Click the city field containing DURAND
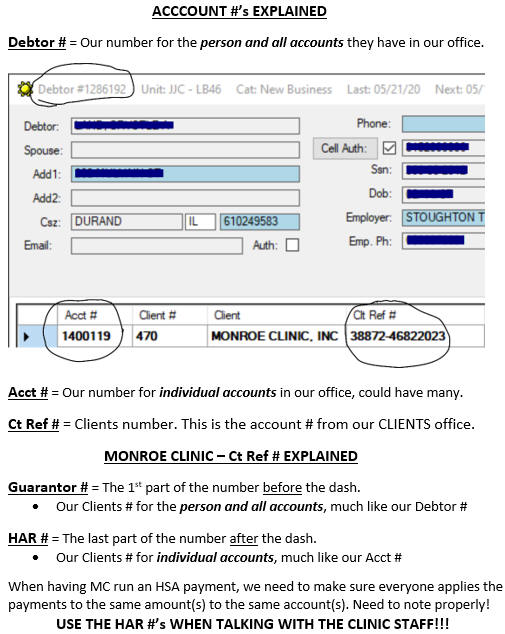 pos(127,222)
